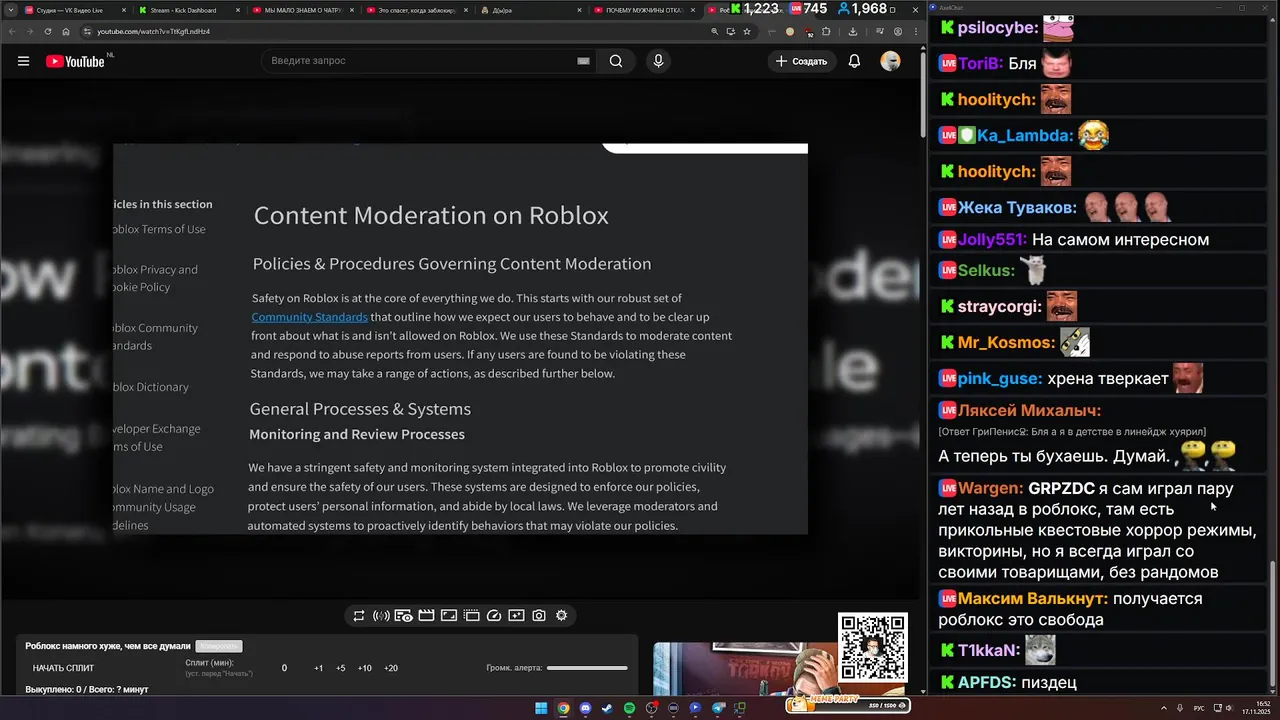
Task: Start voice search with the microphone icon
Action: (x=658, y=61)
